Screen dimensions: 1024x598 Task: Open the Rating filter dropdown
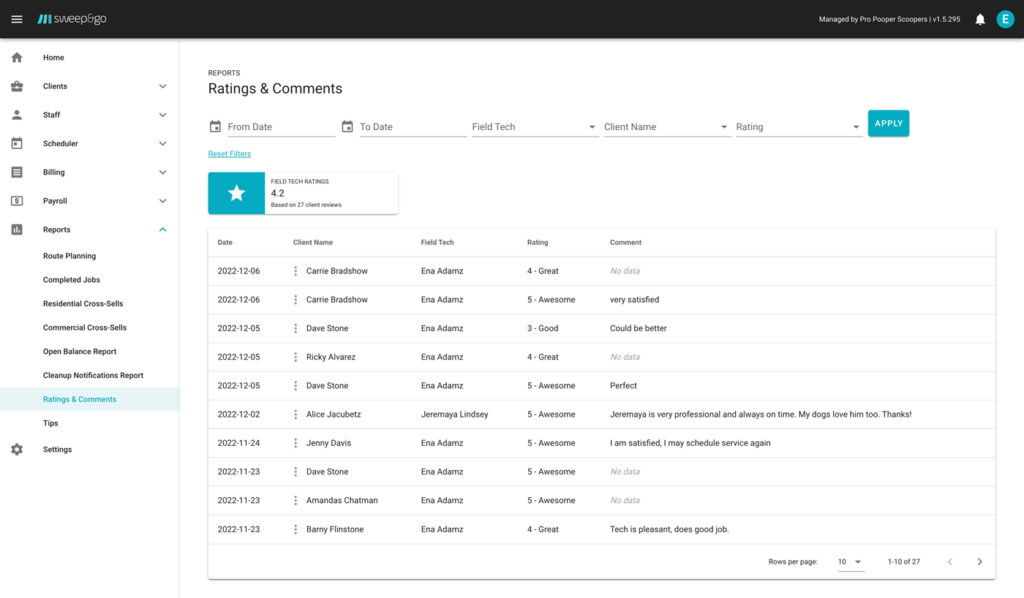798,127
